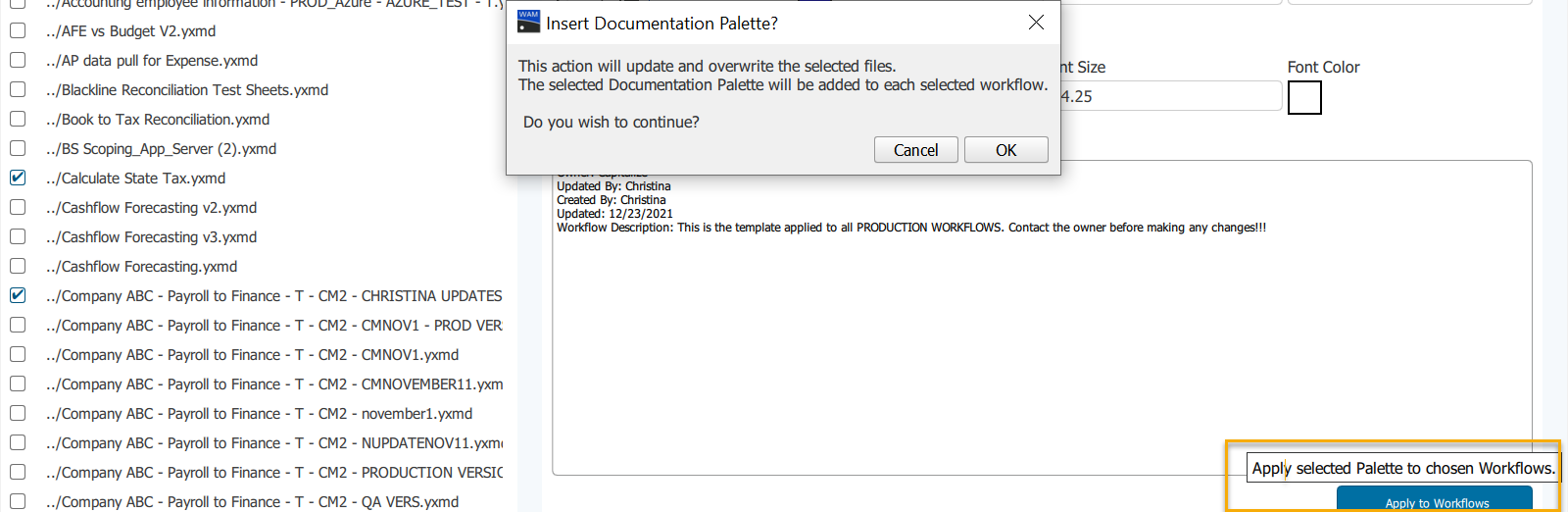Toggle the Cashflow Forecasting v2.yxmd checkbox

[18, 207]
